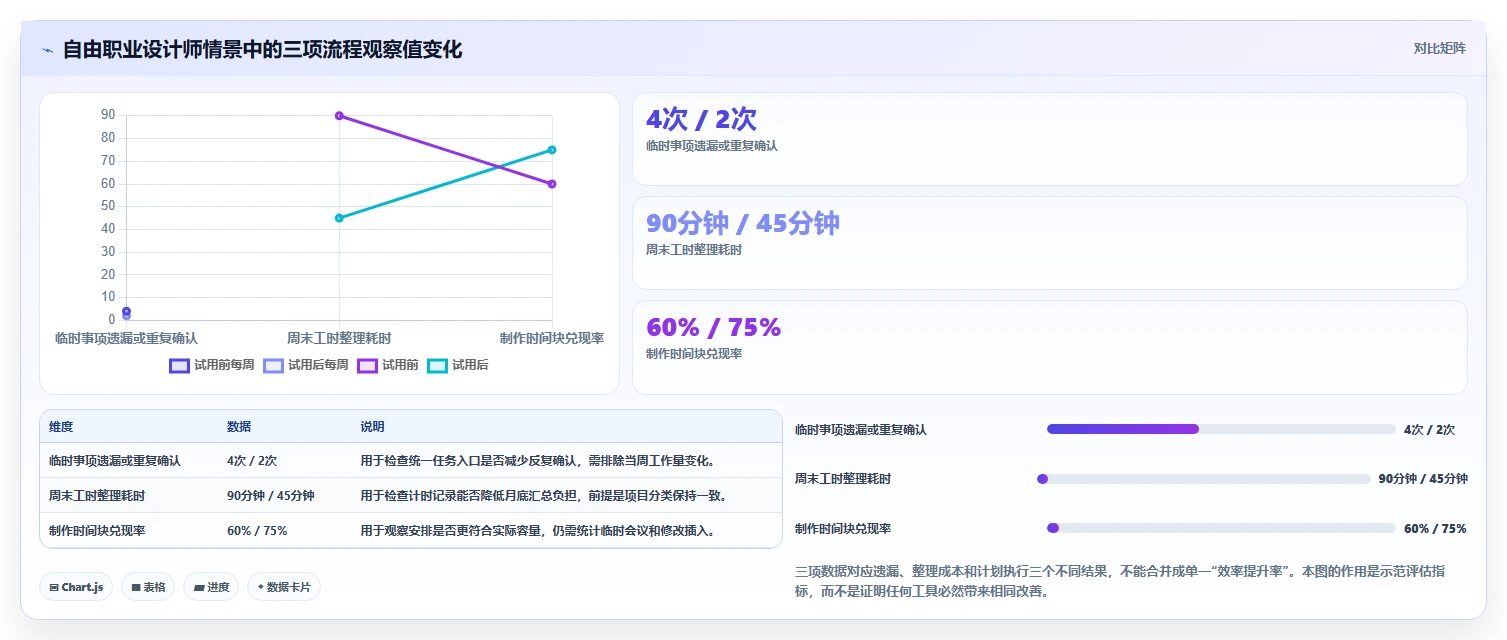Click progress value 90分钟 / 45分钟 at right
Viewport: 1507px width, 640px height.
coord(1423,479)
